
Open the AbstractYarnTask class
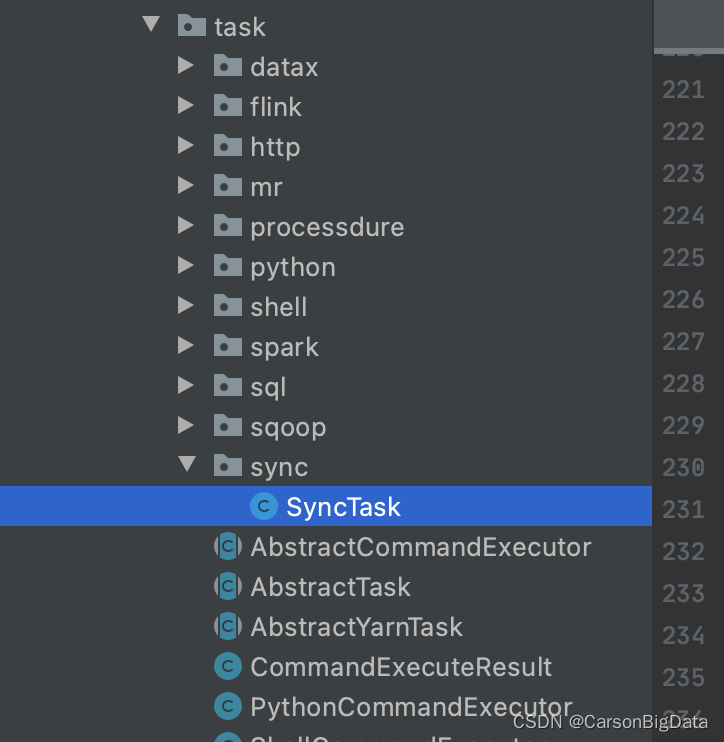[356, 627]
